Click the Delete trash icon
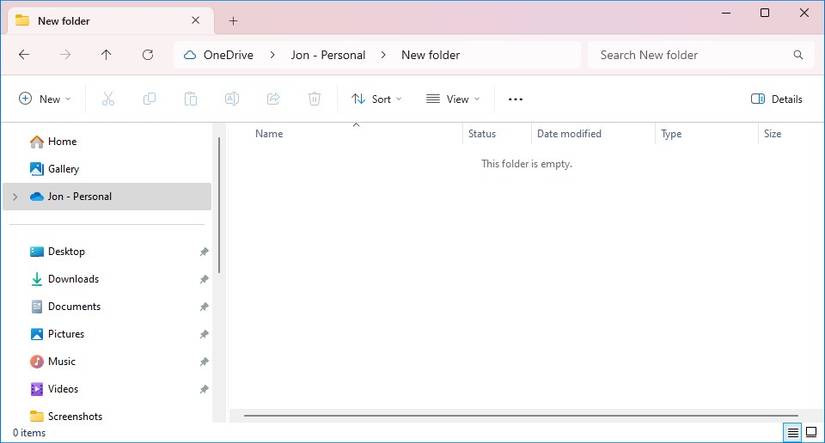 pos(314,99)
